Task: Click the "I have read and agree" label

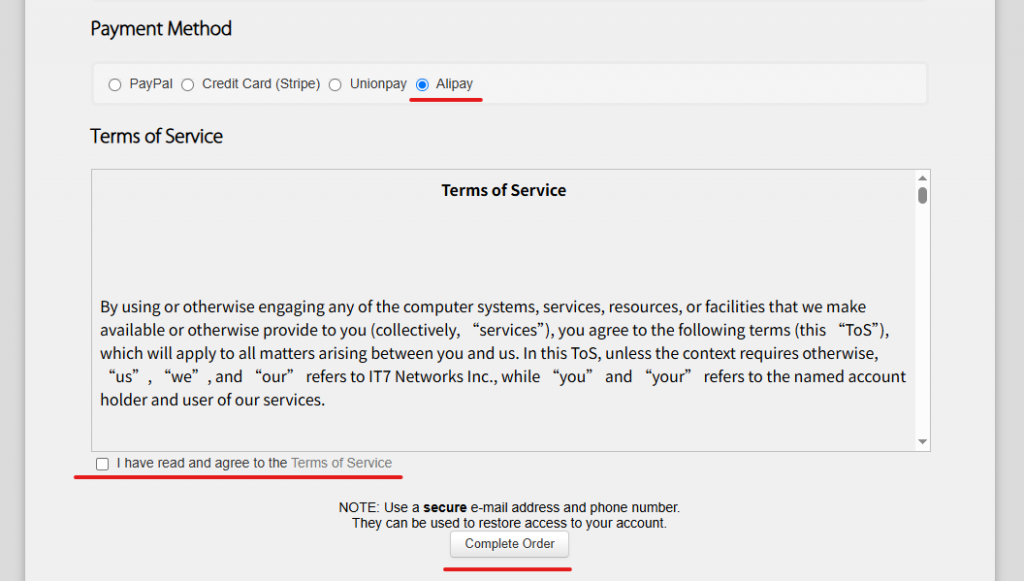Action: click(x=201, y=463)
